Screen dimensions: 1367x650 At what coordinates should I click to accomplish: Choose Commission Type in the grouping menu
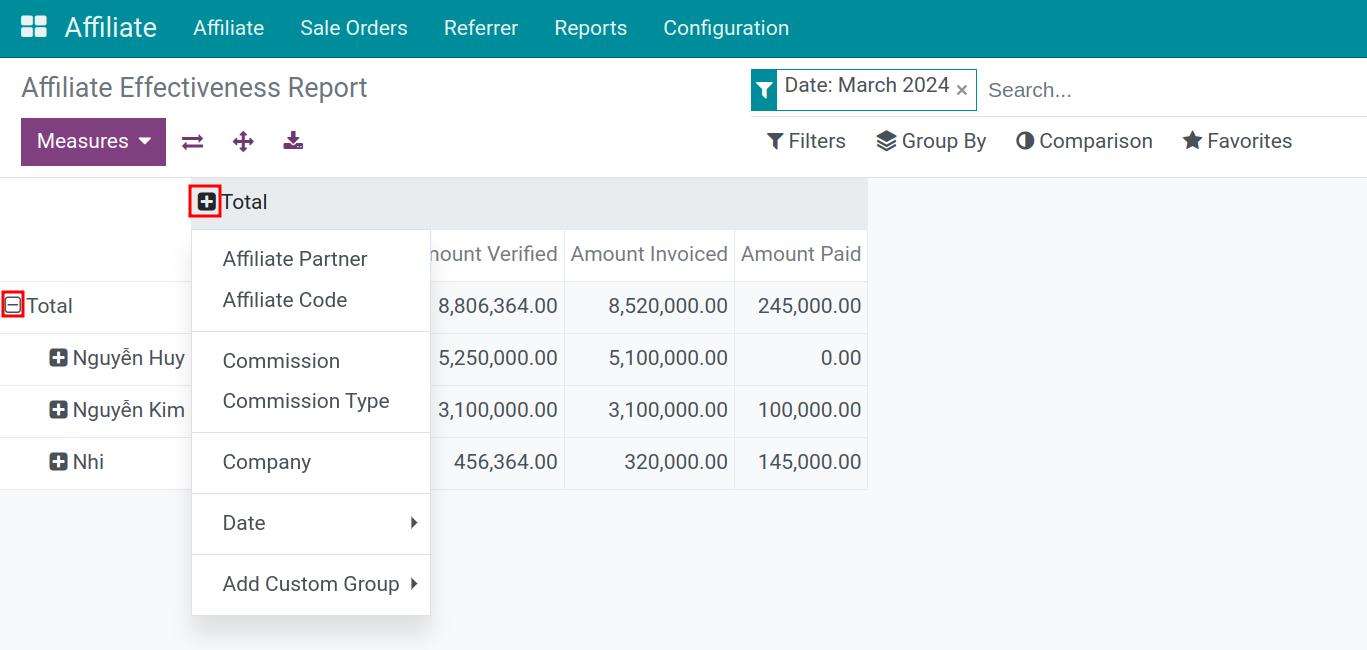[311, 401]
